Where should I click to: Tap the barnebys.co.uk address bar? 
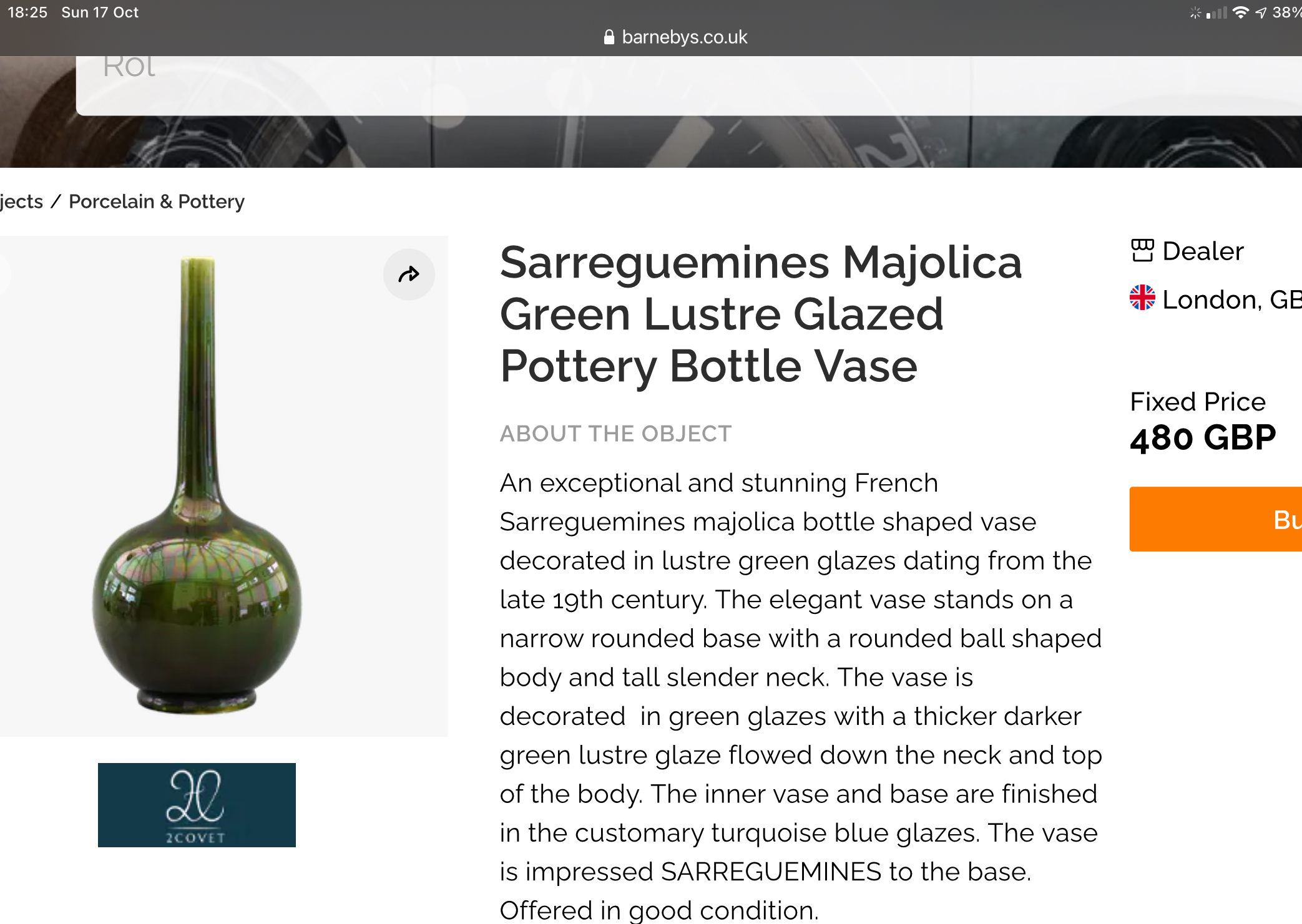[684, 37]
